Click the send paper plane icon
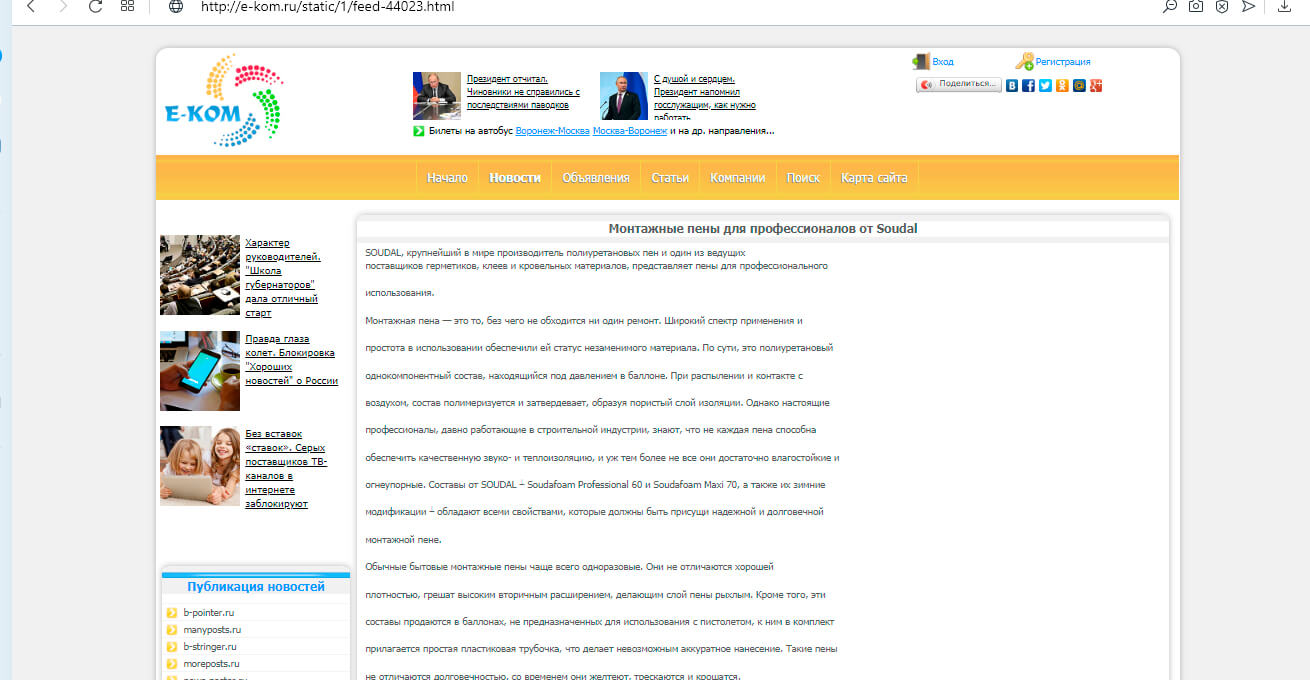 [x=1248, y=6]
